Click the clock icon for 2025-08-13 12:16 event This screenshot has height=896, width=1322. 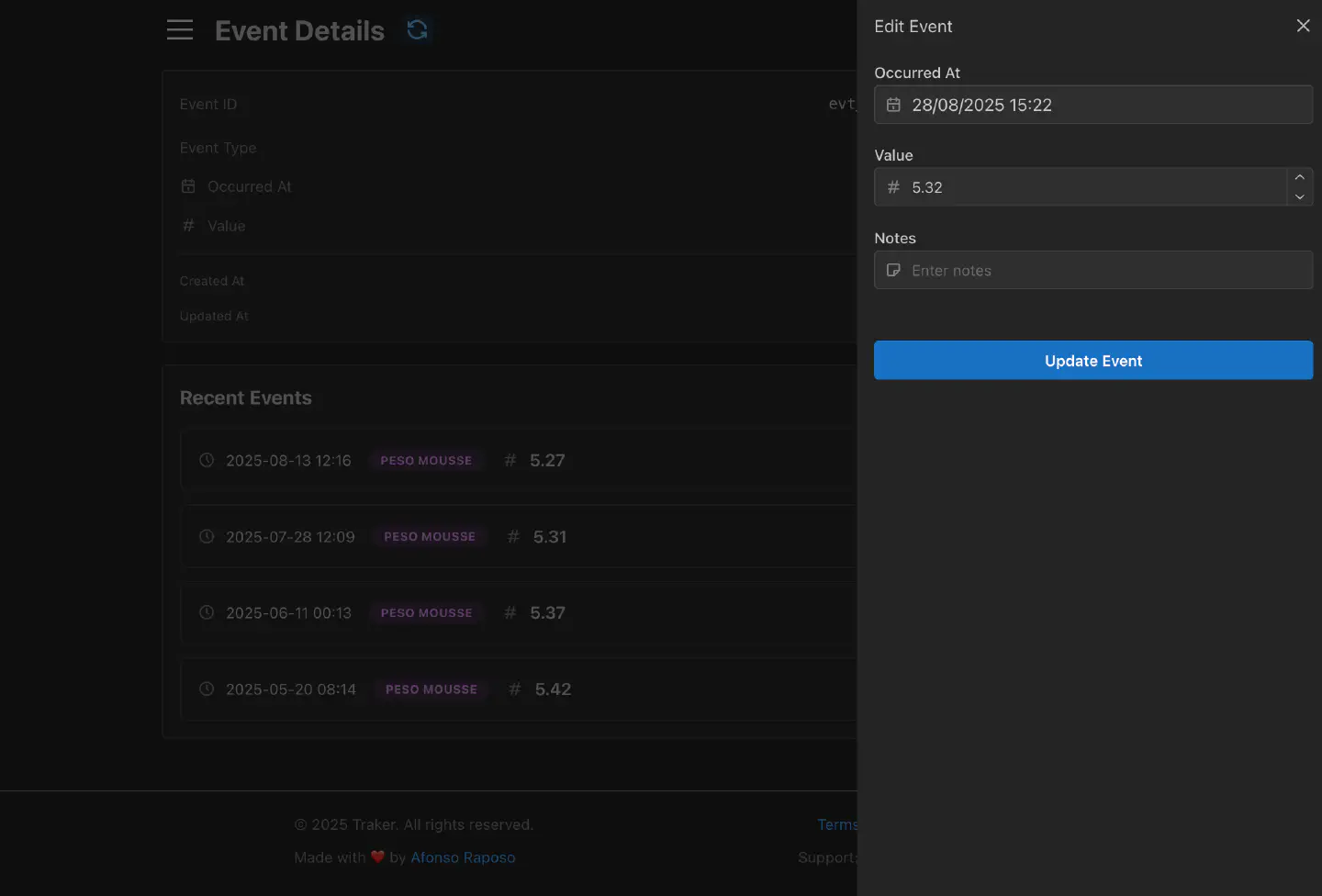pos(207,460)
